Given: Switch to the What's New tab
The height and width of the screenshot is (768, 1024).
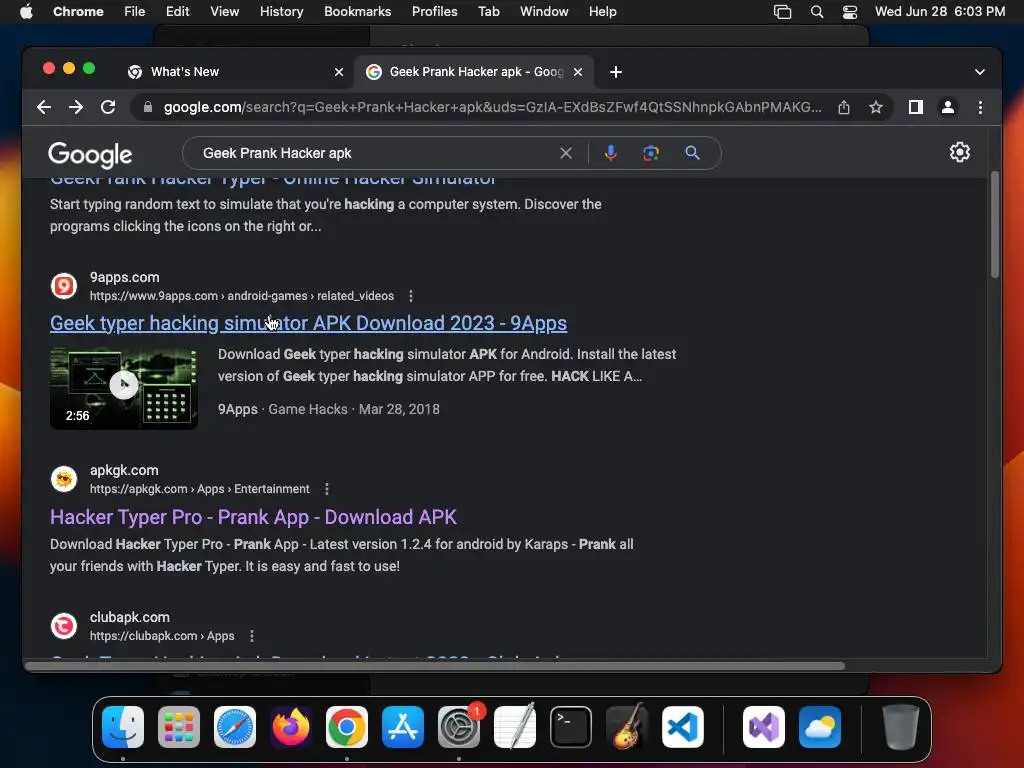Looking at the screenshot, I should [236, 72].
